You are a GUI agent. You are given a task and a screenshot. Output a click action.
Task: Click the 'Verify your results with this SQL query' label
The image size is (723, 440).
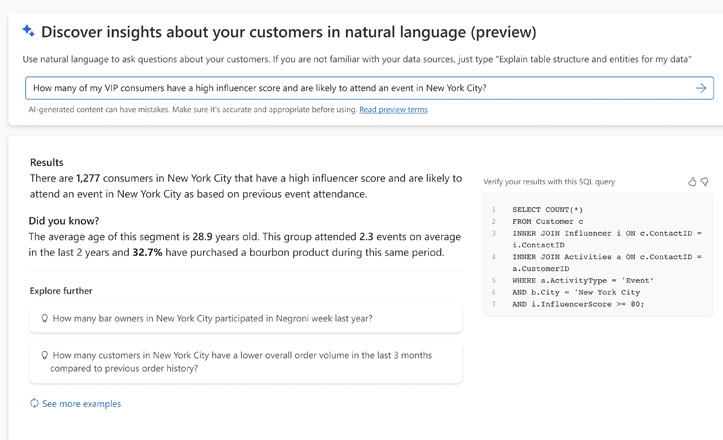coord(549,182)
